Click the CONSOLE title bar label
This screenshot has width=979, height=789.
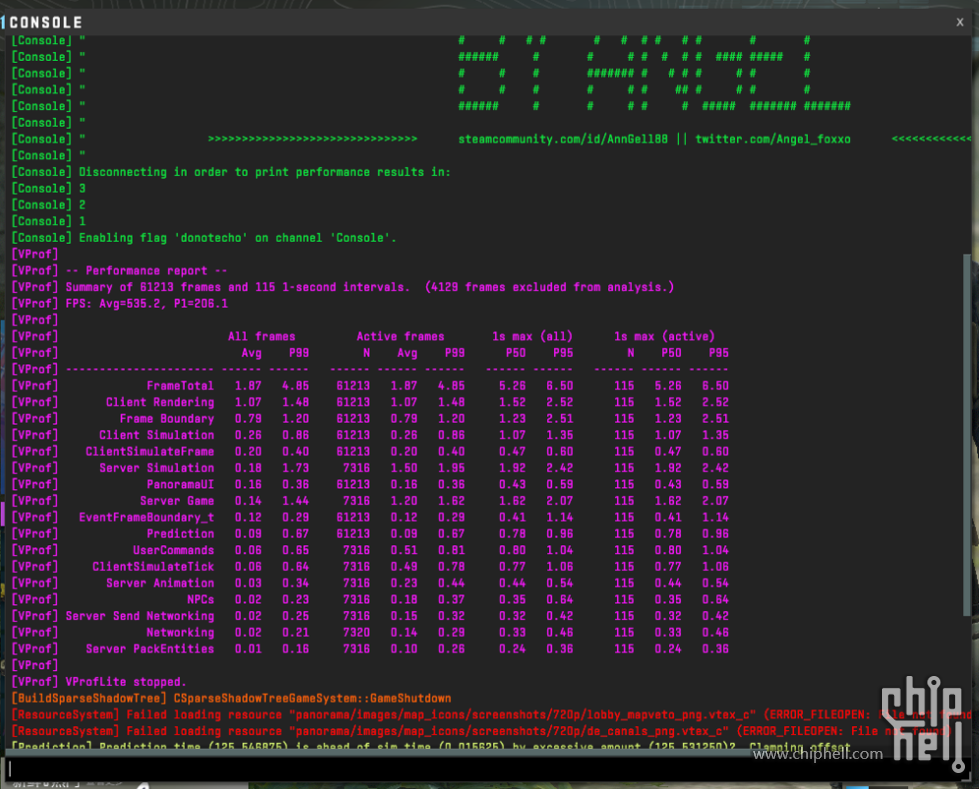coord(46,22)
